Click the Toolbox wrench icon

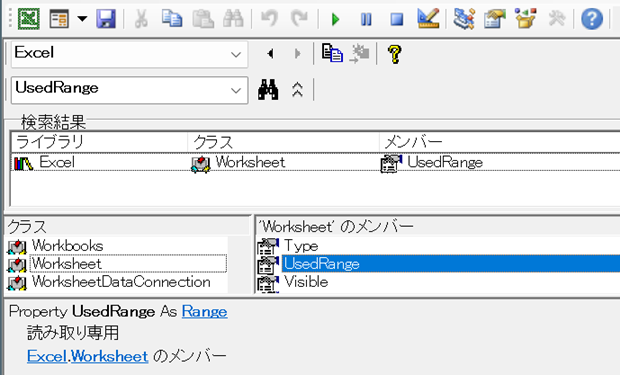click(556, 19)
